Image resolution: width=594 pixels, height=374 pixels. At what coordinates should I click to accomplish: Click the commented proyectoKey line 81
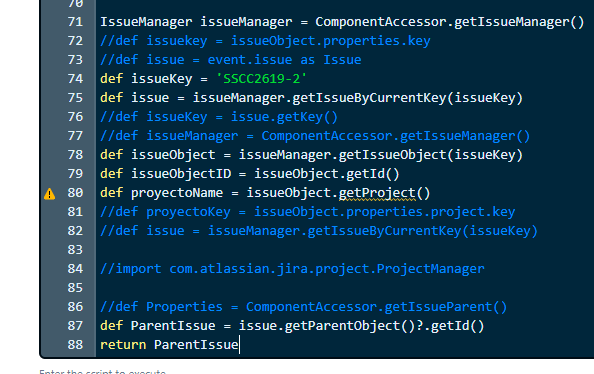307,212
